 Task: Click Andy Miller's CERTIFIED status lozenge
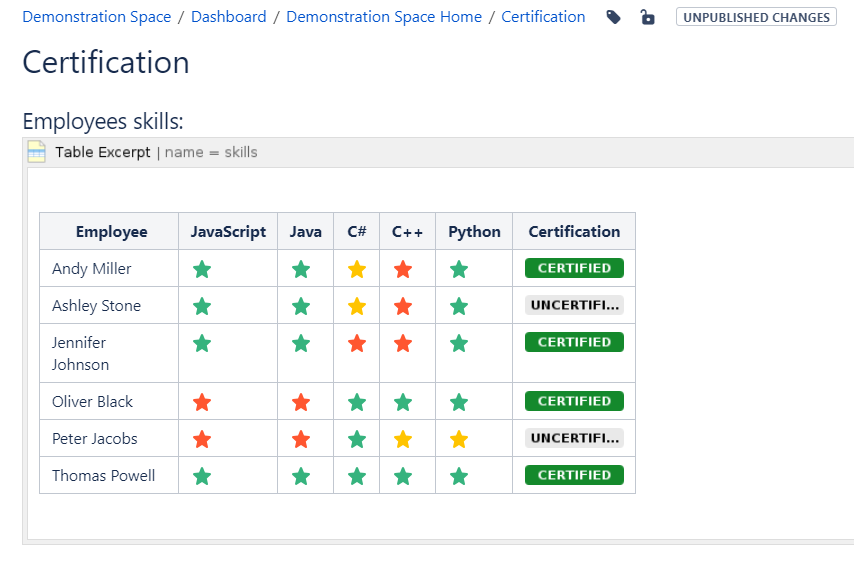coord(574,268)
